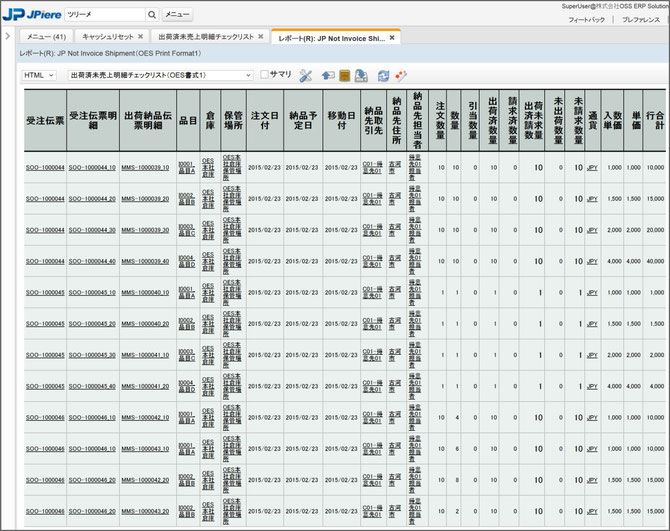Click the 受注伝票 column header
This screenshot has width=670, height=531.
point(45,120)
